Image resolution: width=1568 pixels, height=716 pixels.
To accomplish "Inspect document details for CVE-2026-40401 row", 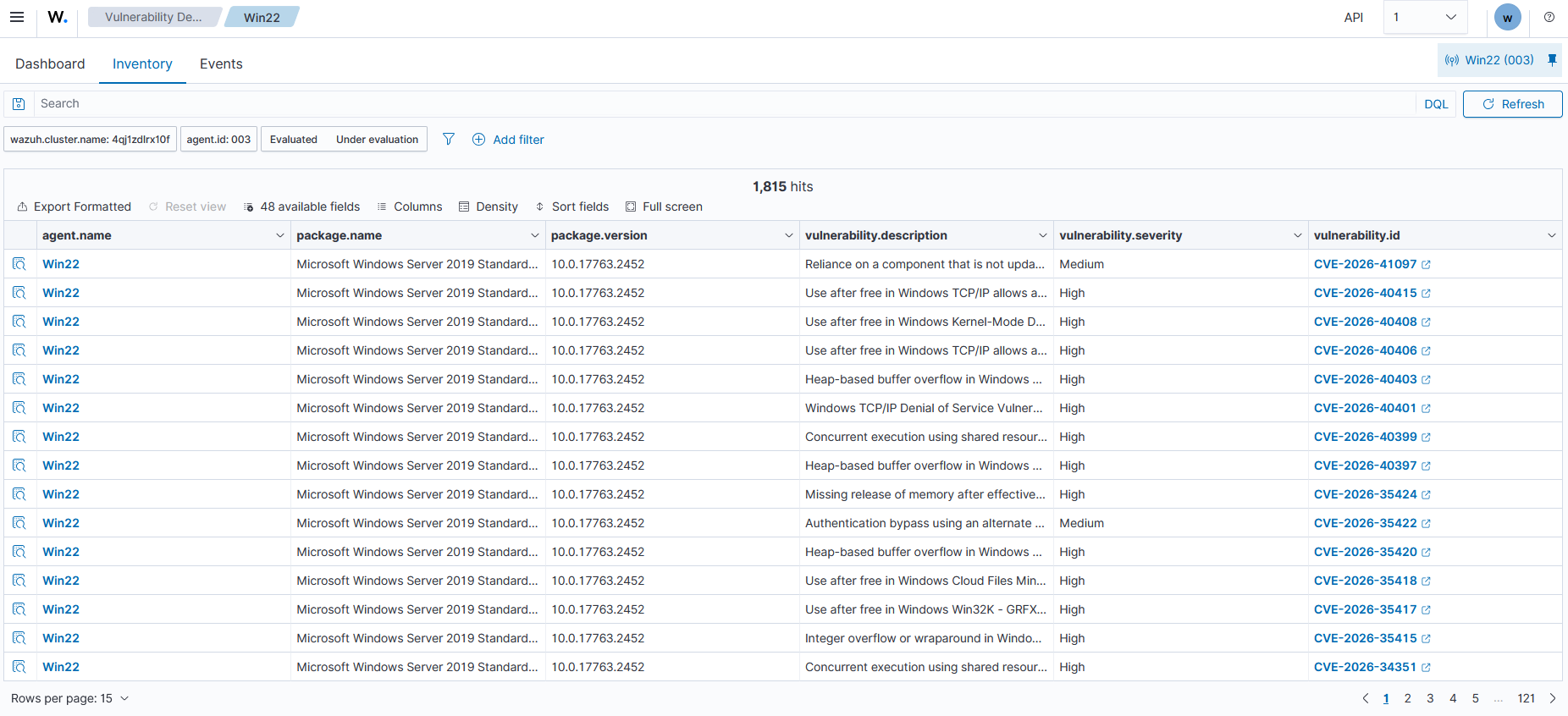I will 19,408.
